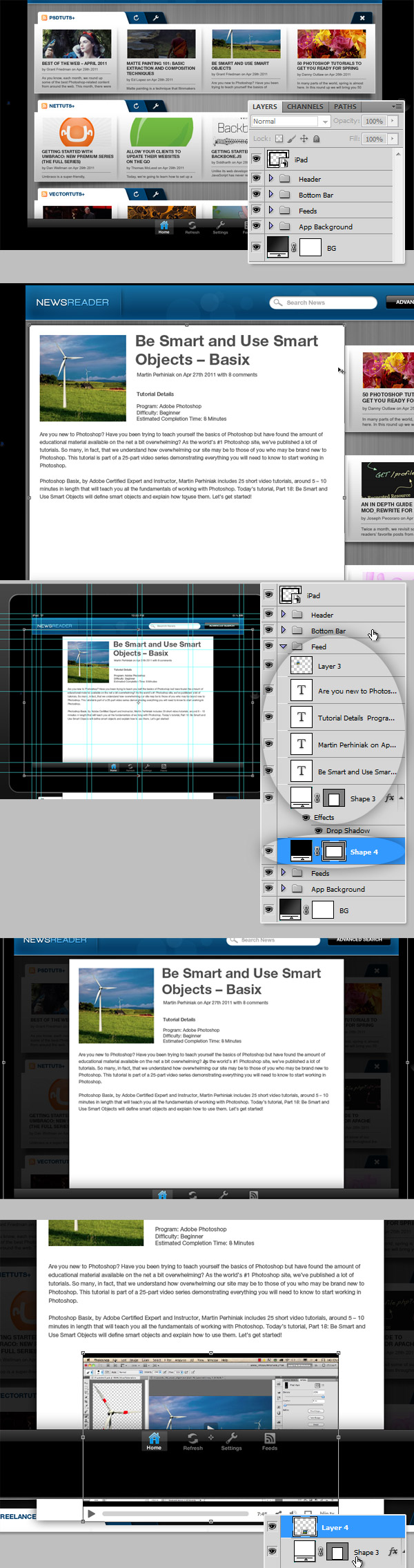Open the Fill slider arrow
This screenshot has width=414, height=1568.
pos(393,139)
